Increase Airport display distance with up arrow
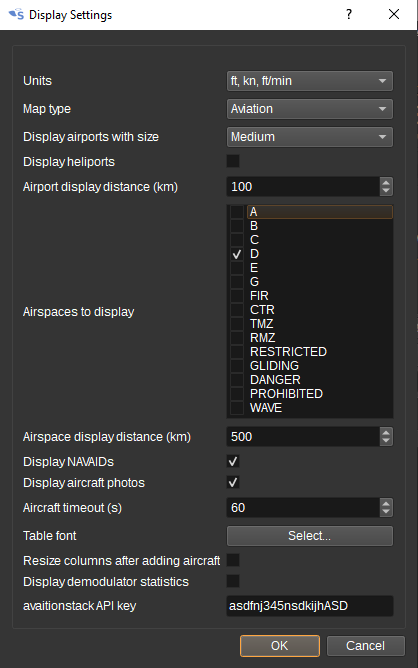Viewport: 418px width, 668px height. click(386, 183)
